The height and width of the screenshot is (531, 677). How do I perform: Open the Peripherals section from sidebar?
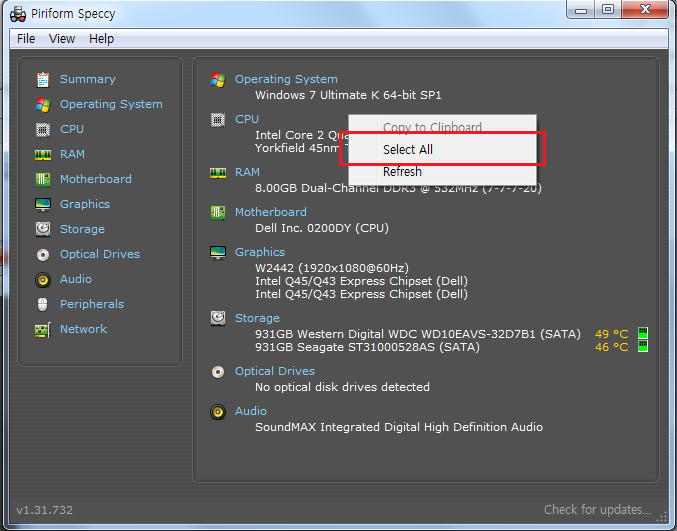[92, 304]
